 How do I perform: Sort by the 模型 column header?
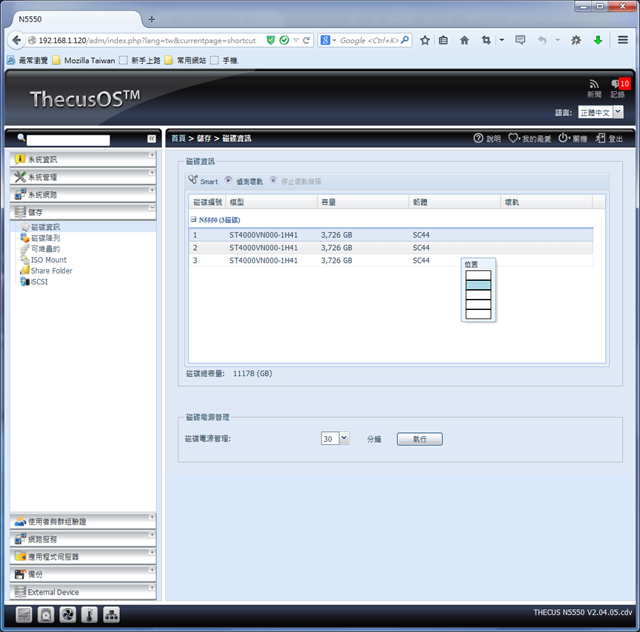coord(271,202)
